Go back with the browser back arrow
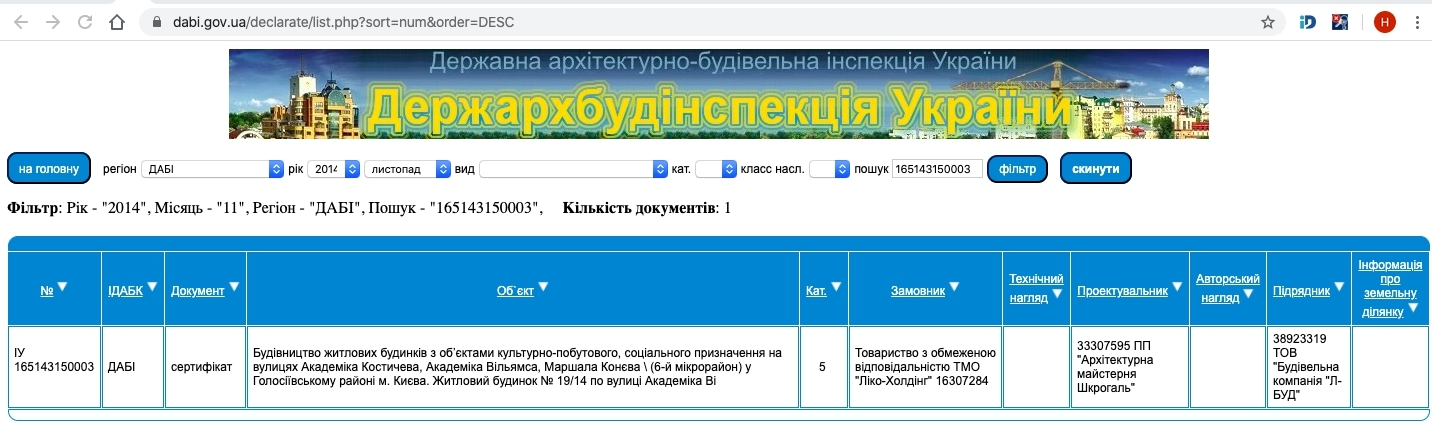 (21, 21)
